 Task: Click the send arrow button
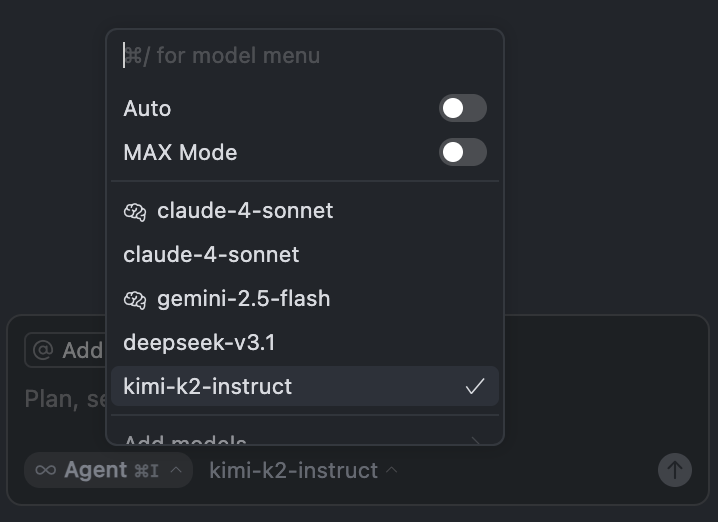pyautogui.click(x=674, y=470)
